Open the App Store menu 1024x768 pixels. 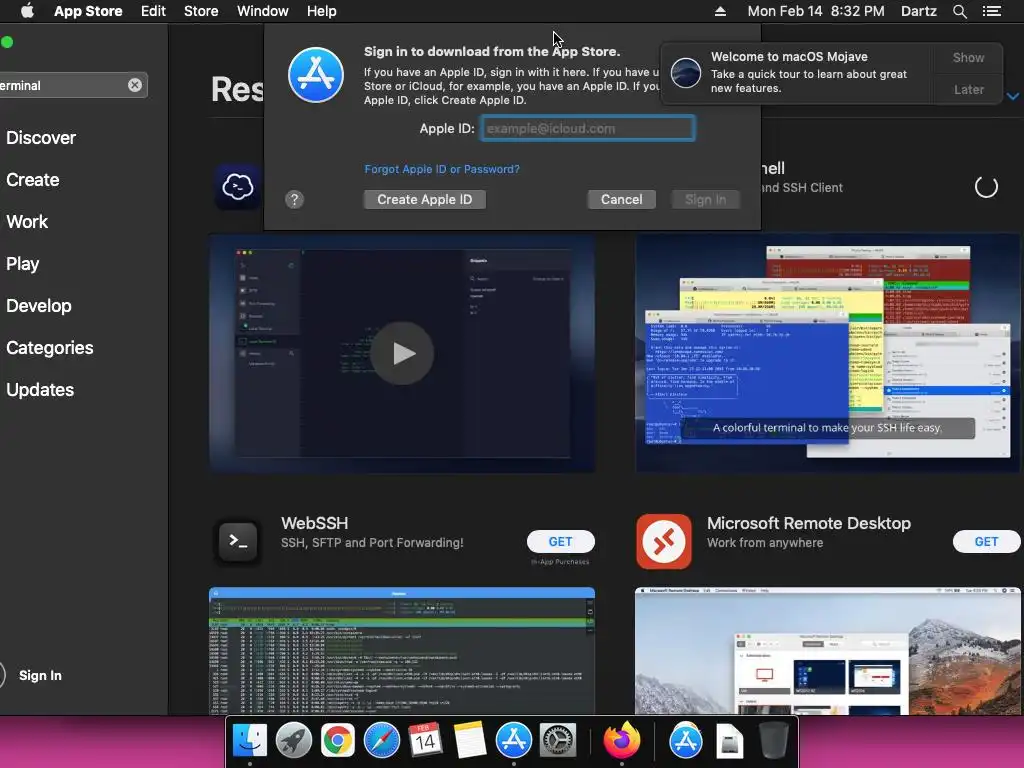point(88,11)
